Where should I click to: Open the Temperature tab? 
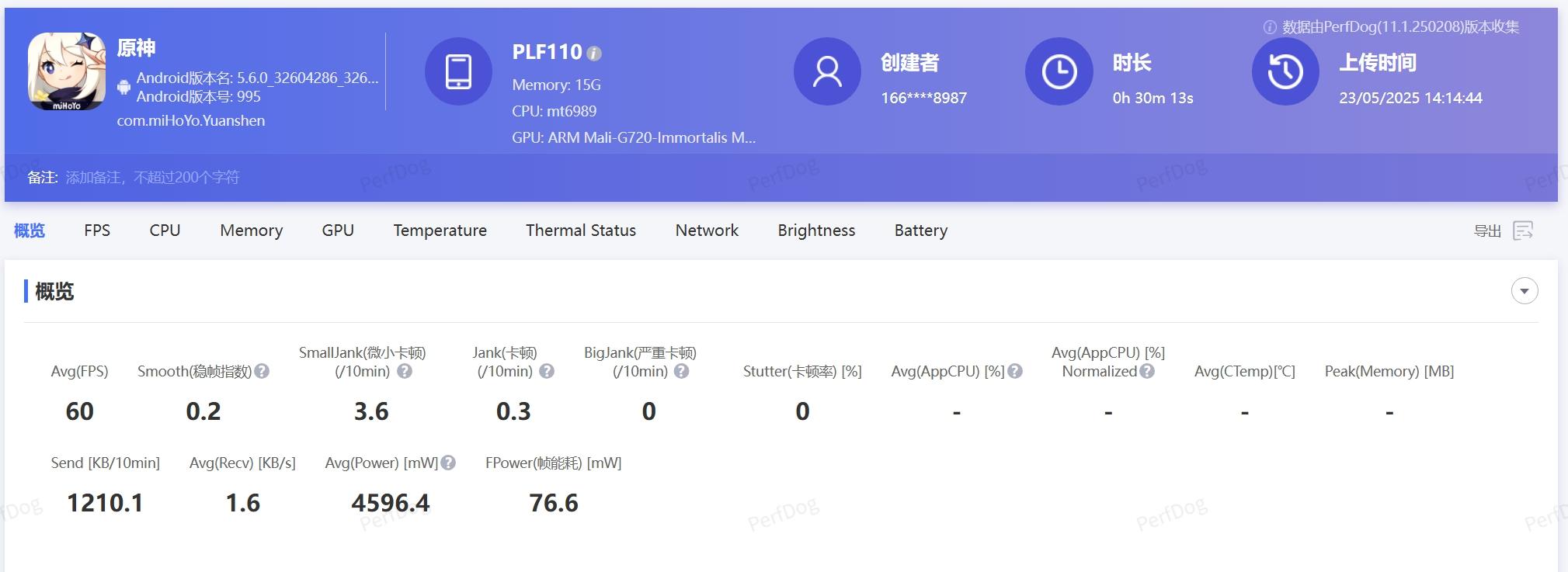point(440,231)
